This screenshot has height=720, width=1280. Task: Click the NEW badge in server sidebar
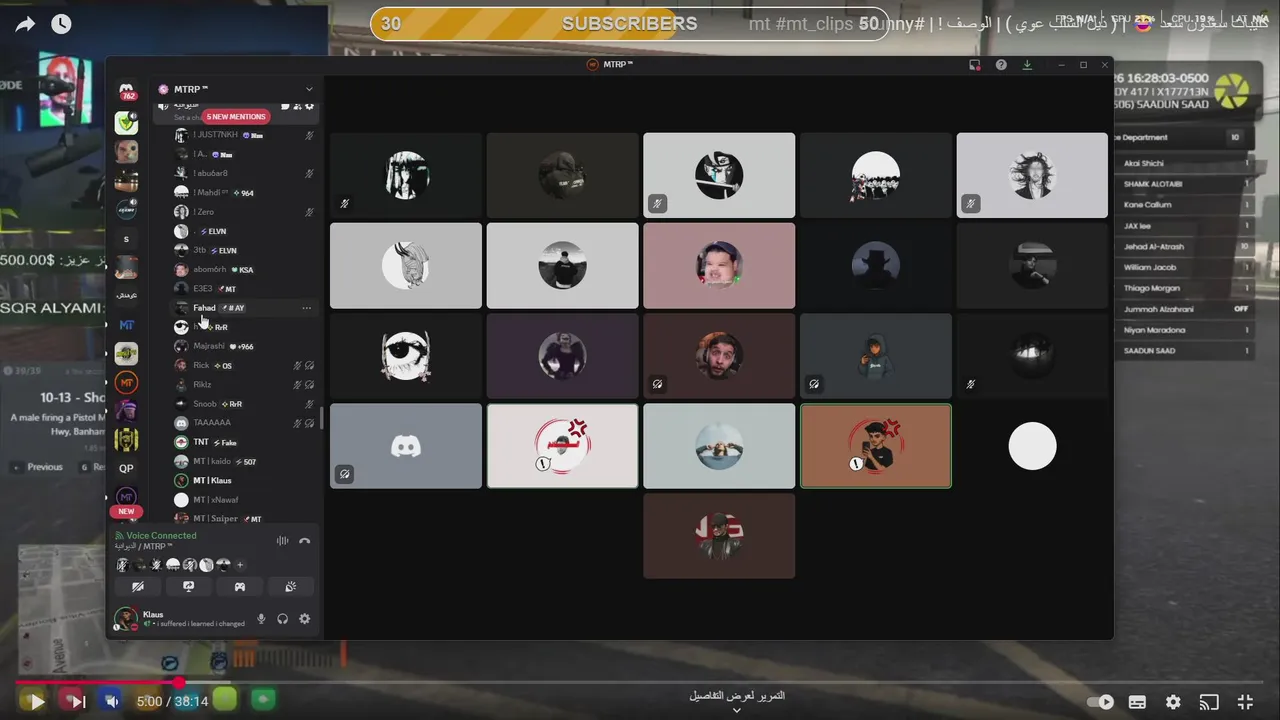coord(126,511)
